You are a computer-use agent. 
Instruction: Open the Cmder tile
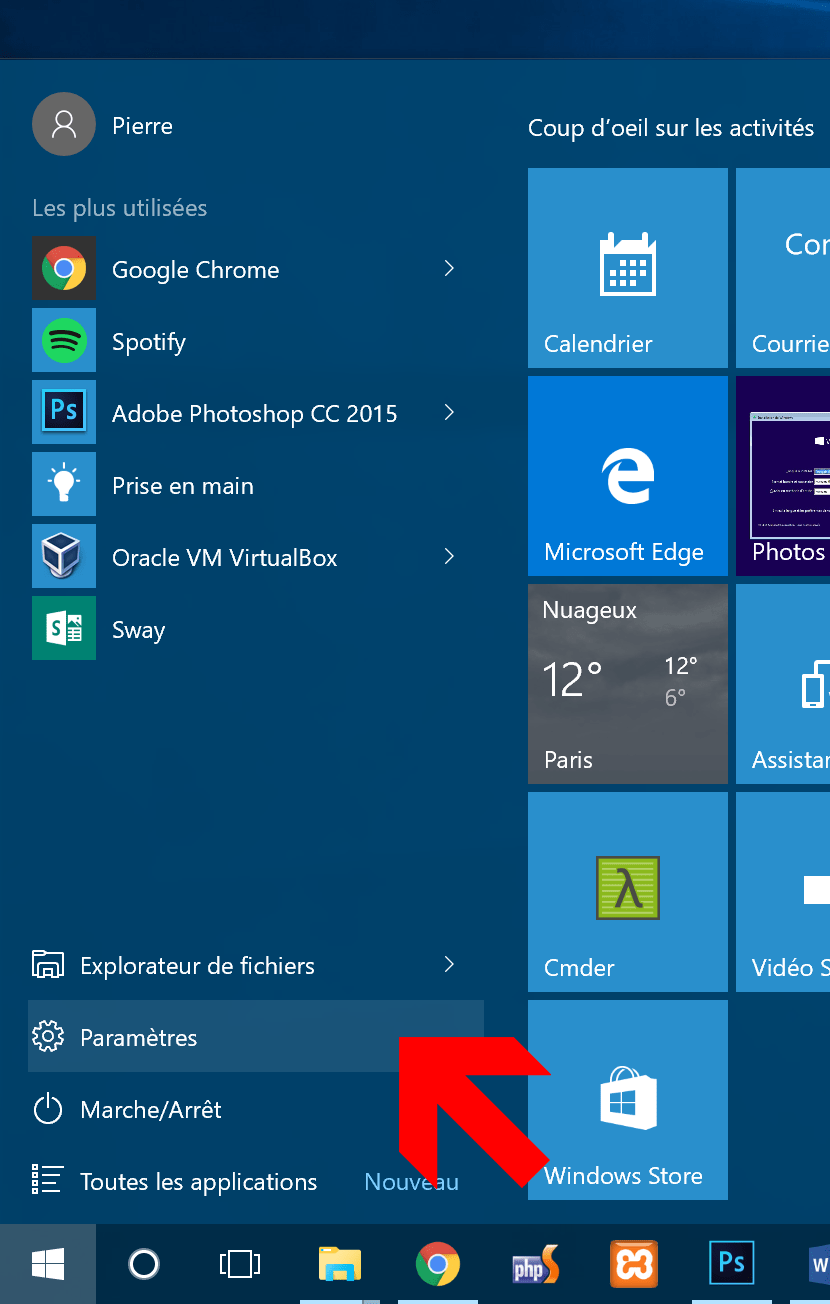628,892
